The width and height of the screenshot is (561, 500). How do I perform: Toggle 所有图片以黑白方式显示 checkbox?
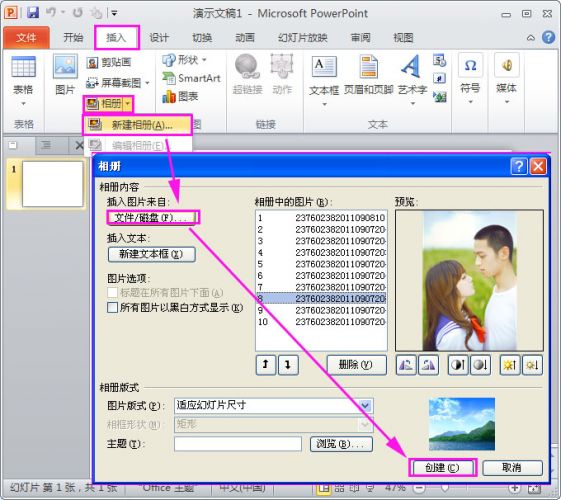point(112,308)
